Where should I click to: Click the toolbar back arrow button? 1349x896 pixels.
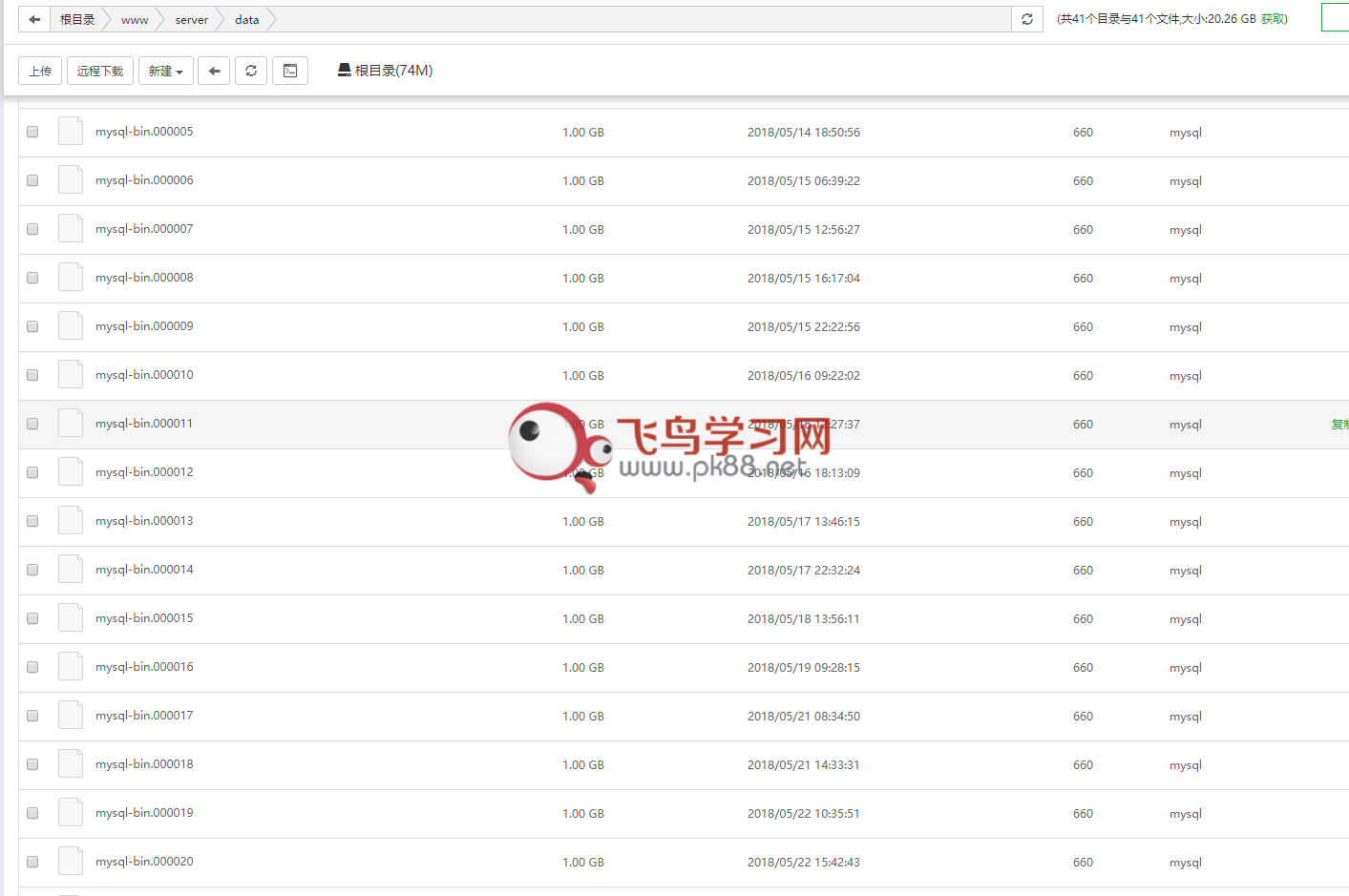click(x=214, y=71)
